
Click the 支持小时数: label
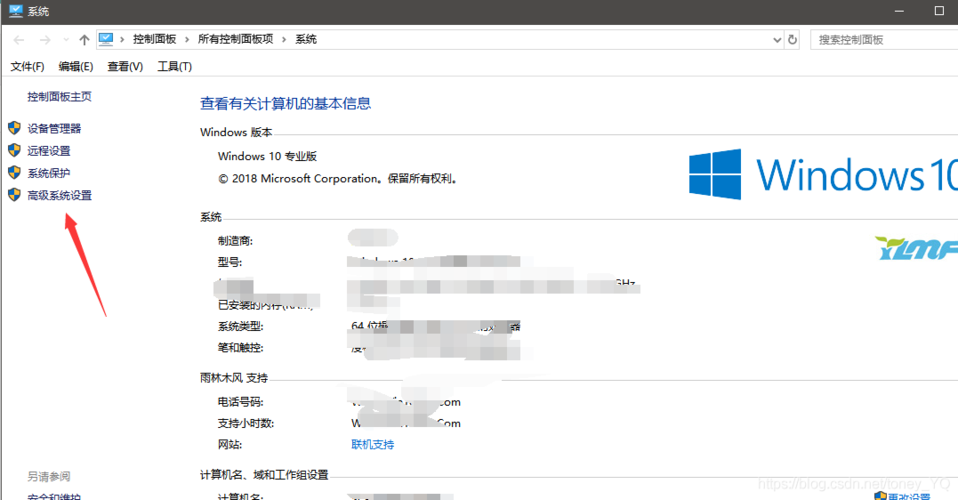tap(246, 423)
